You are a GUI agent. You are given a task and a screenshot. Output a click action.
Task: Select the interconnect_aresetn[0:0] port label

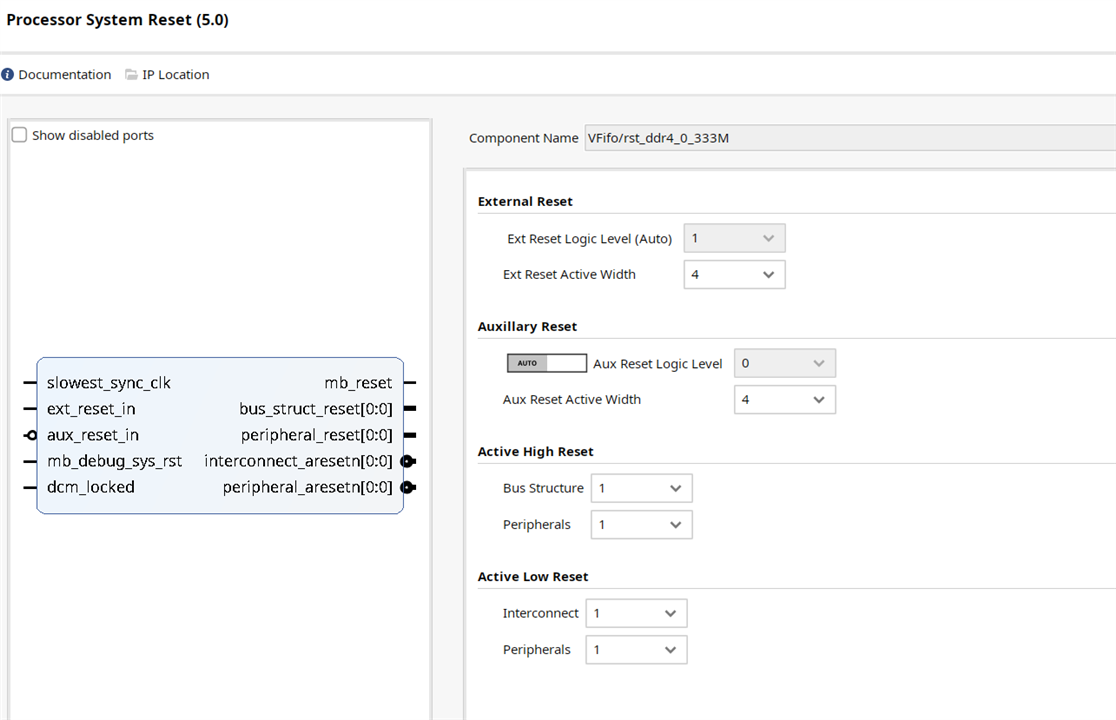[298, 461]
